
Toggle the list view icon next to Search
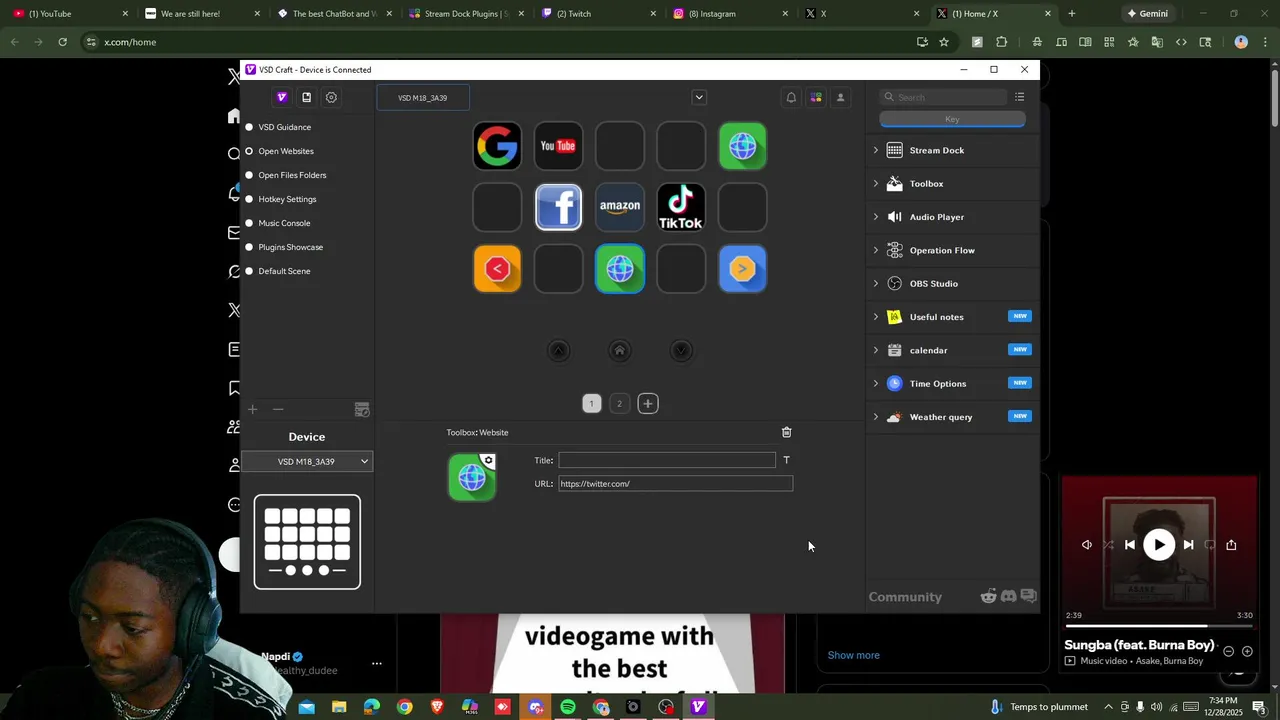point(1019,97)
